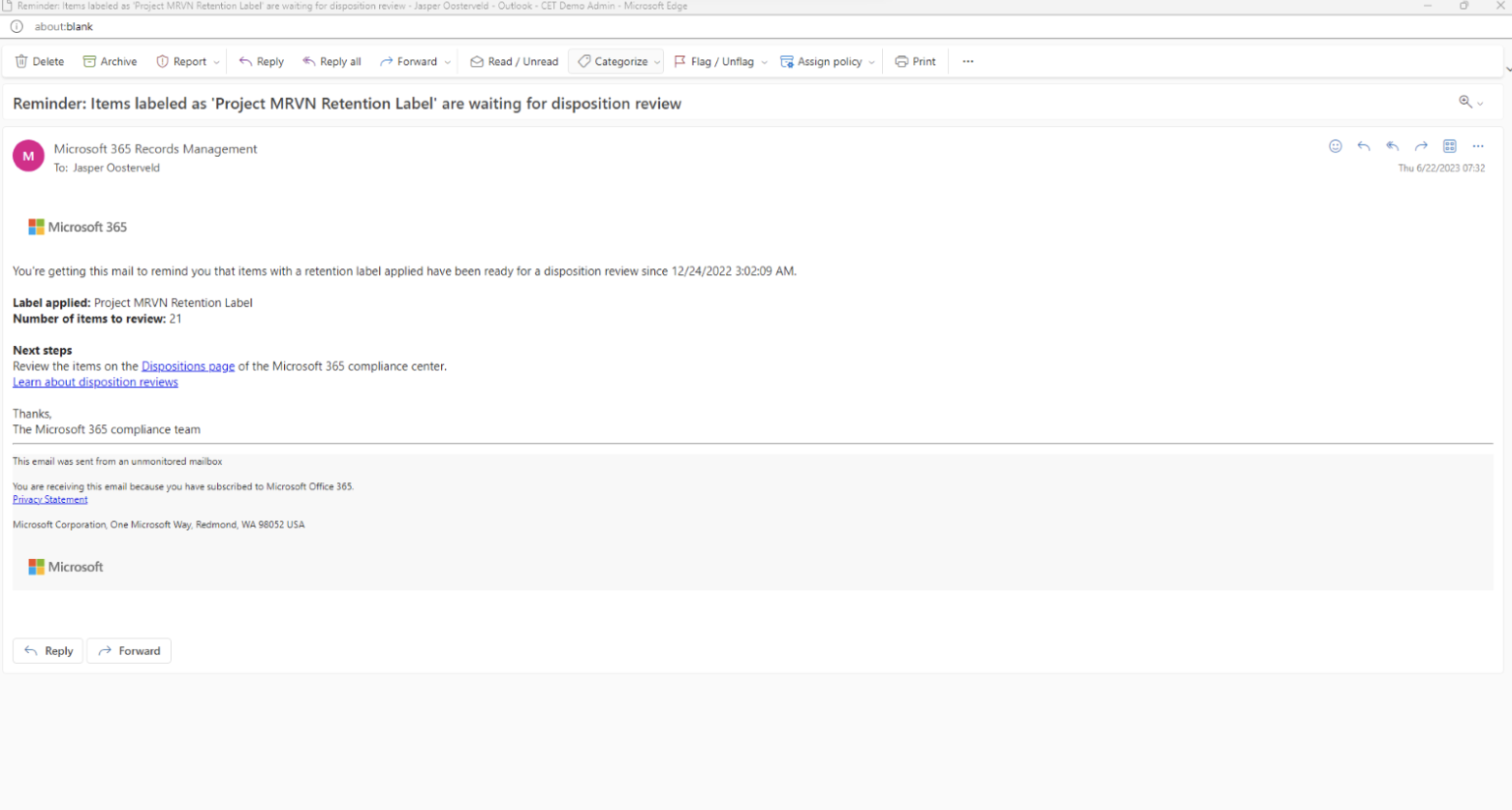Click the site information icon in address bar

point(16,26)
